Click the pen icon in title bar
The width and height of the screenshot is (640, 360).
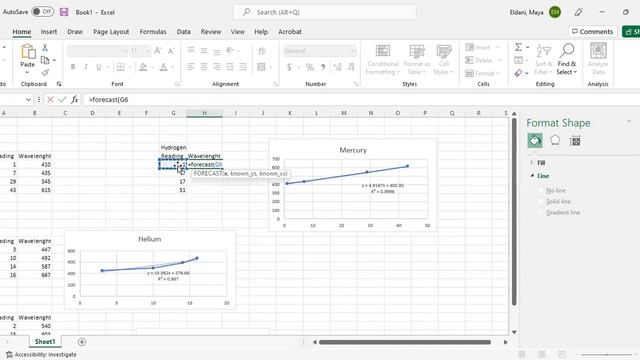tap(578, 12)
